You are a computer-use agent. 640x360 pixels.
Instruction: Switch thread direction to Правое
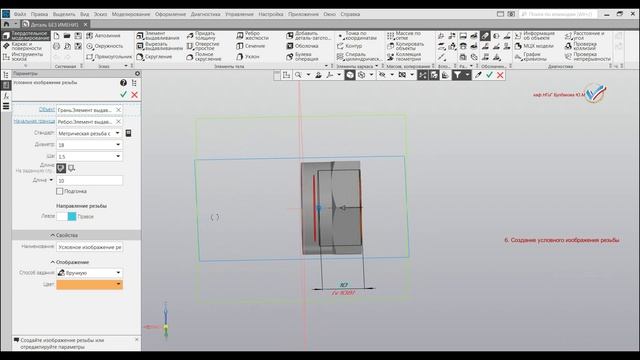click(72, 216)
